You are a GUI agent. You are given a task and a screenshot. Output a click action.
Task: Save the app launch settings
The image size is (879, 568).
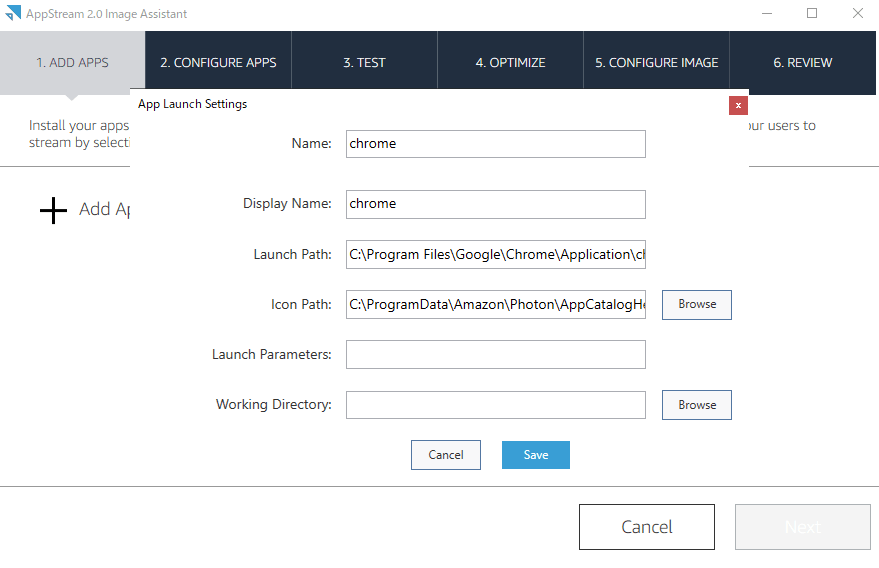(536, 455)
